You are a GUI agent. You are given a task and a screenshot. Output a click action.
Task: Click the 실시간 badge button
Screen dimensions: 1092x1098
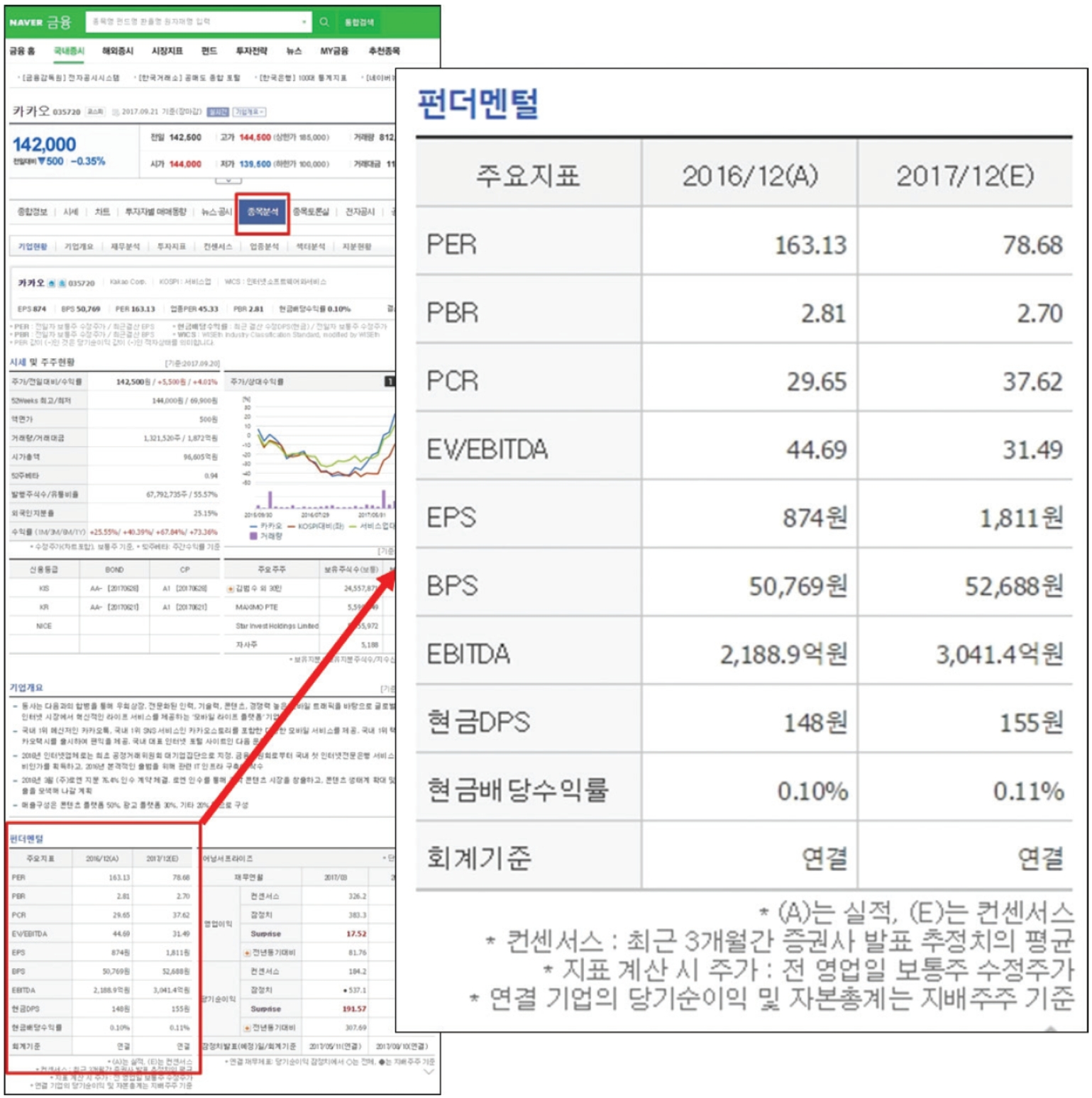[x=218, y=112]
